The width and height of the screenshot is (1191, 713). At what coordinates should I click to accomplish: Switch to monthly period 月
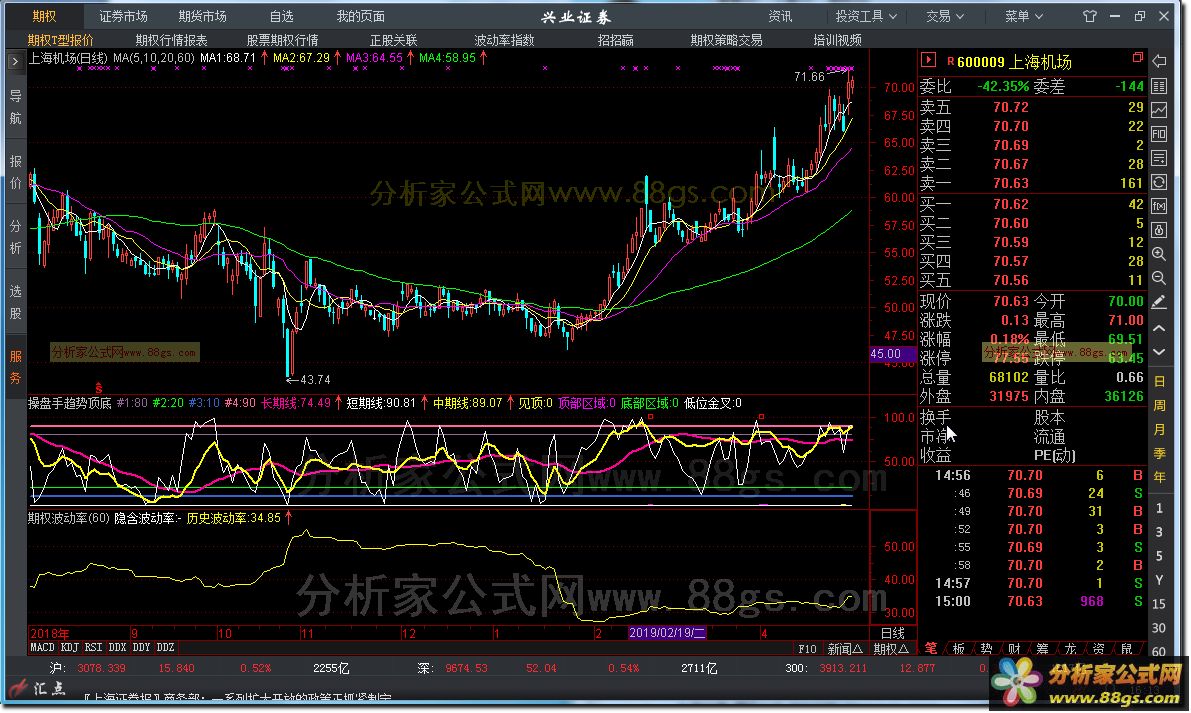pyautogui.click(x=1159, y=430)
